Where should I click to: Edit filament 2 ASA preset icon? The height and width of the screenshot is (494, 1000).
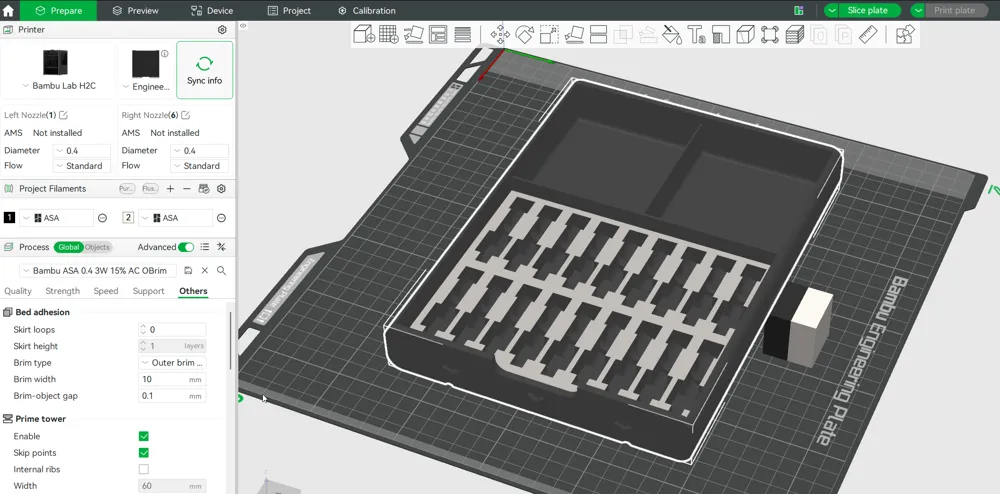point(221,218)
